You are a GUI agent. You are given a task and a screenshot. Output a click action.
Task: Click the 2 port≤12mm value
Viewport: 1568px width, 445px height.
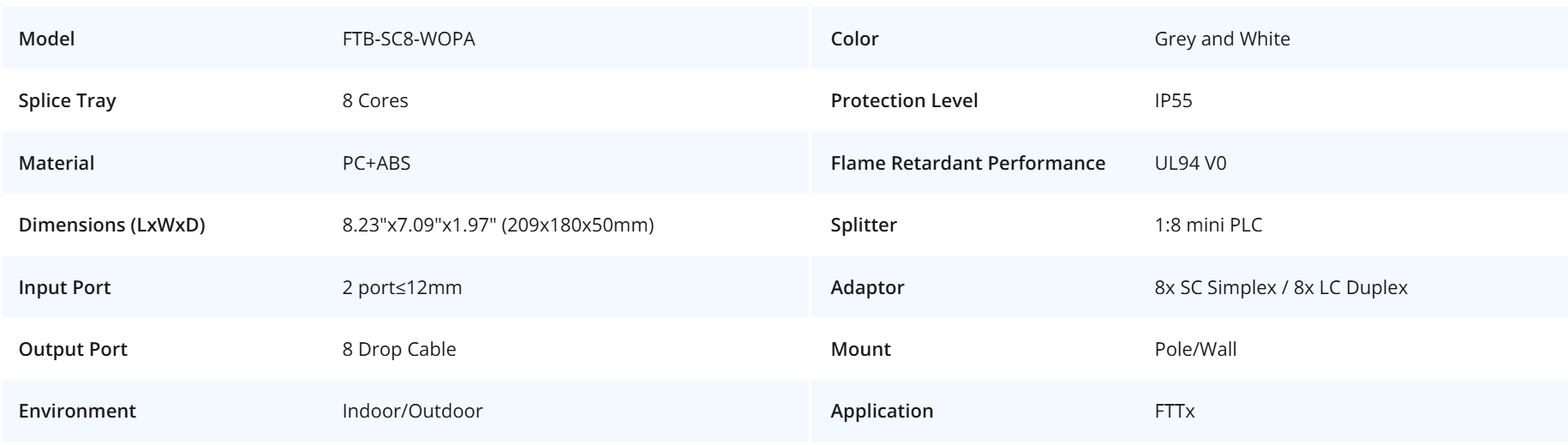(402, 287)
